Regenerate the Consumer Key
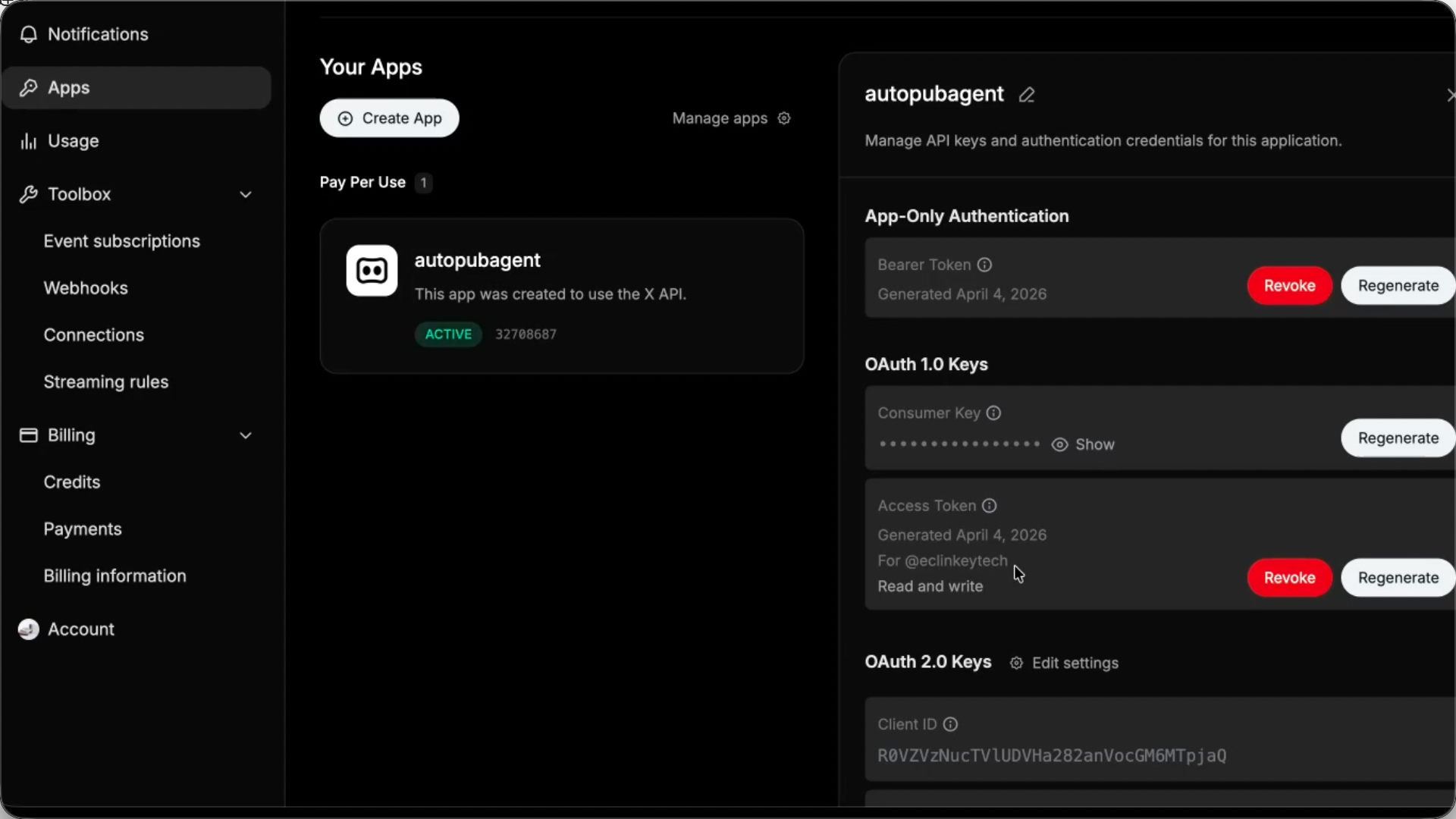This screenshot has height=819, width=1456. [x=1398, y=438]
